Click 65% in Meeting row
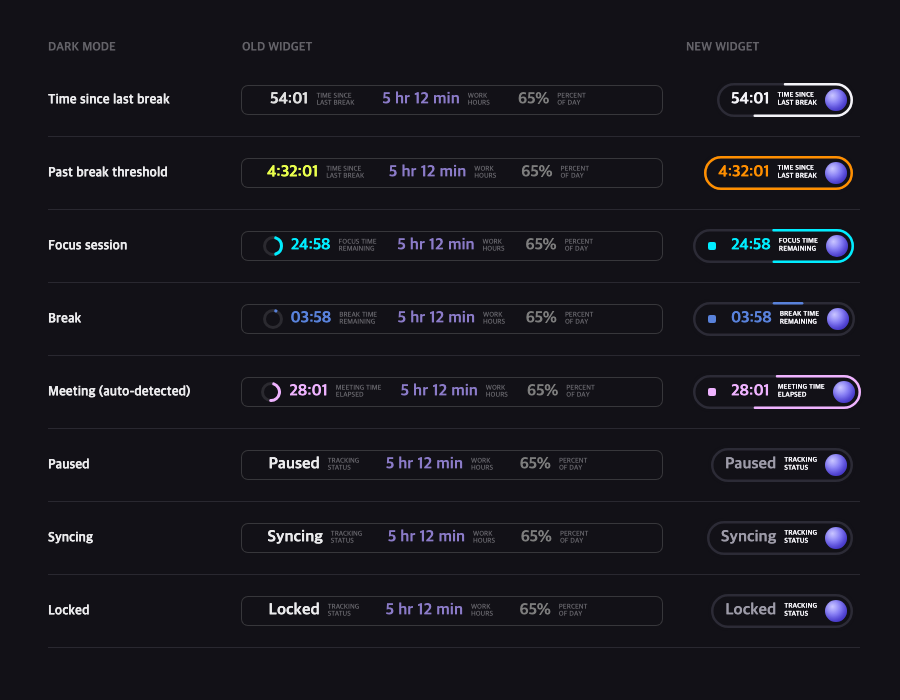The image size is (900, 700). tap(542, 390)
